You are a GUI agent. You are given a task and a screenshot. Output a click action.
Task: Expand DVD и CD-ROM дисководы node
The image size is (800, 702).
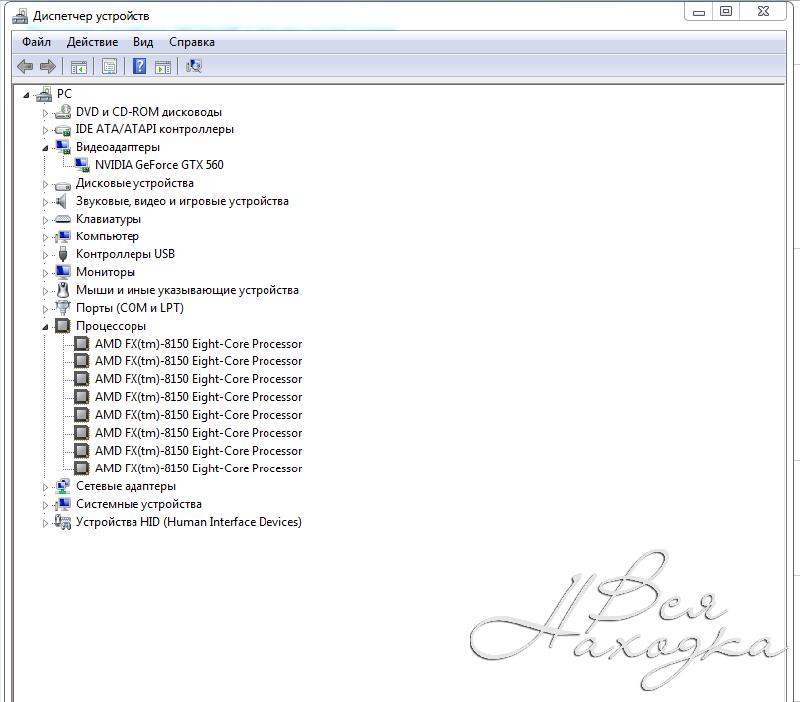click(45, 112)
